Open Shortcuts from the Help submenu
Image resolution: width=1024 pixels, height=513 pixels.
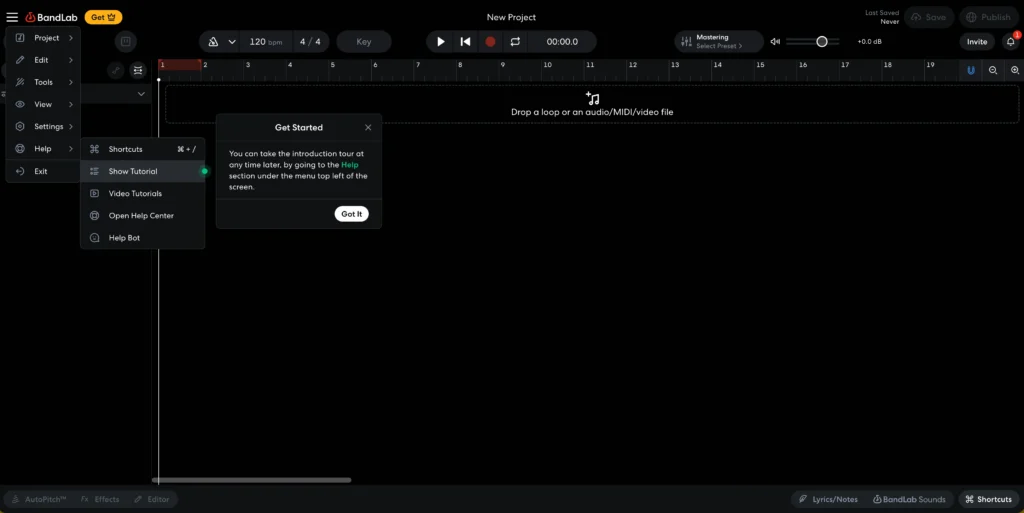142,149
